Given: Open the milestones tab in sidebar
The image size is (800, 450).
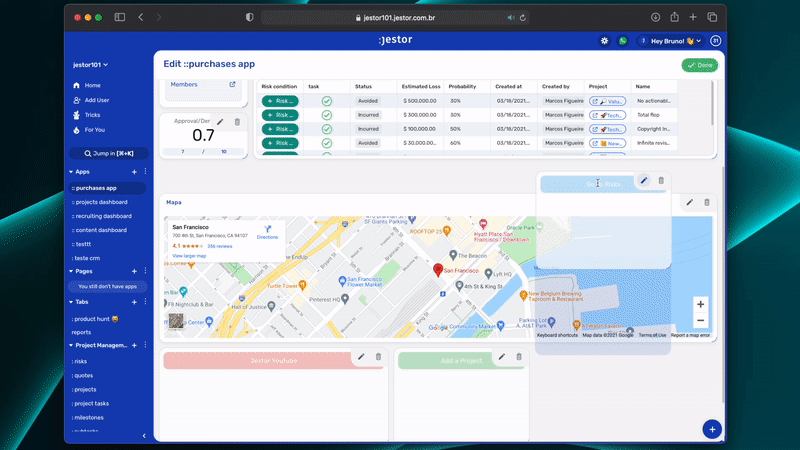Looking at the screenshot, I should [88, 417].
